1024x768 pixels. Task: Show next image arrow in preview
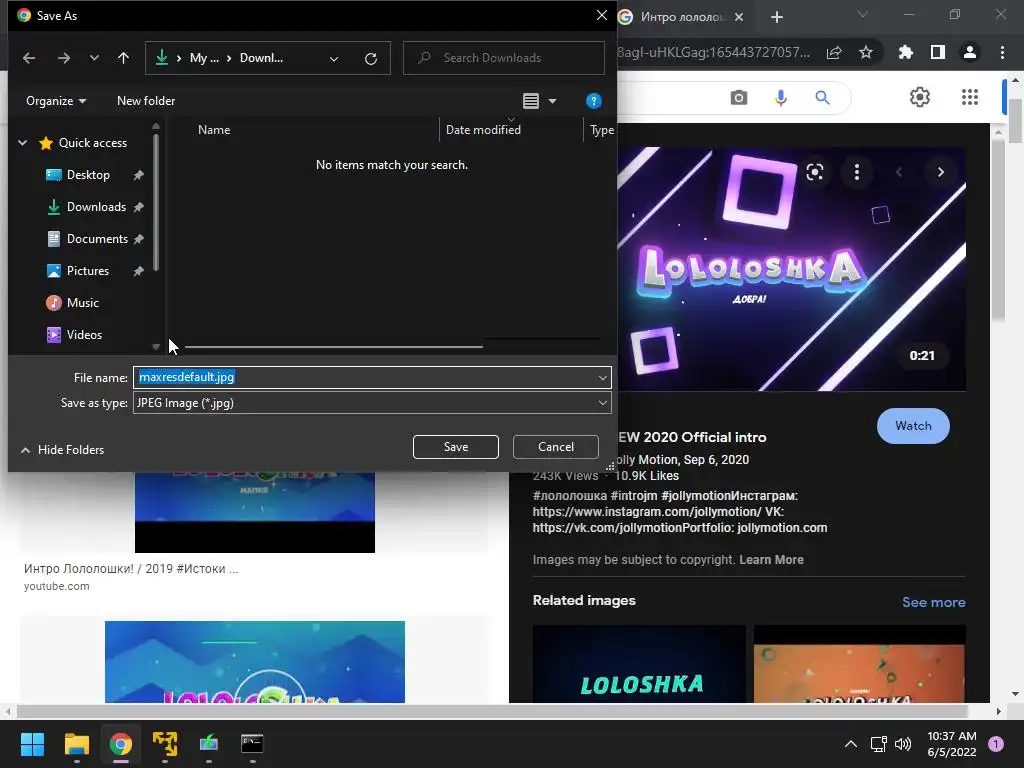940,172
